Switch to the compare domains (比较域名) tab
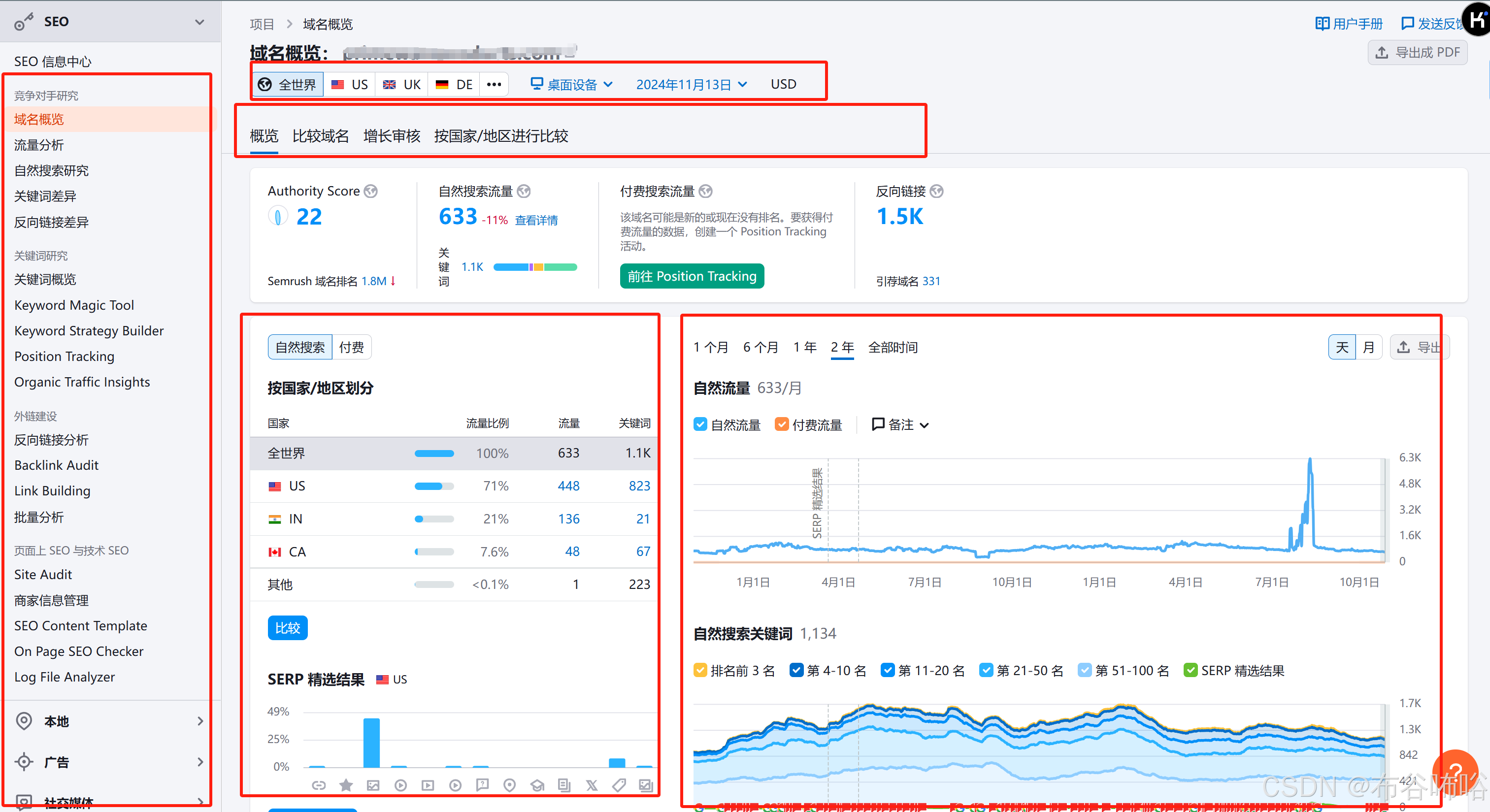Screen dimensions: 1490x812 [x=321, y=136]
